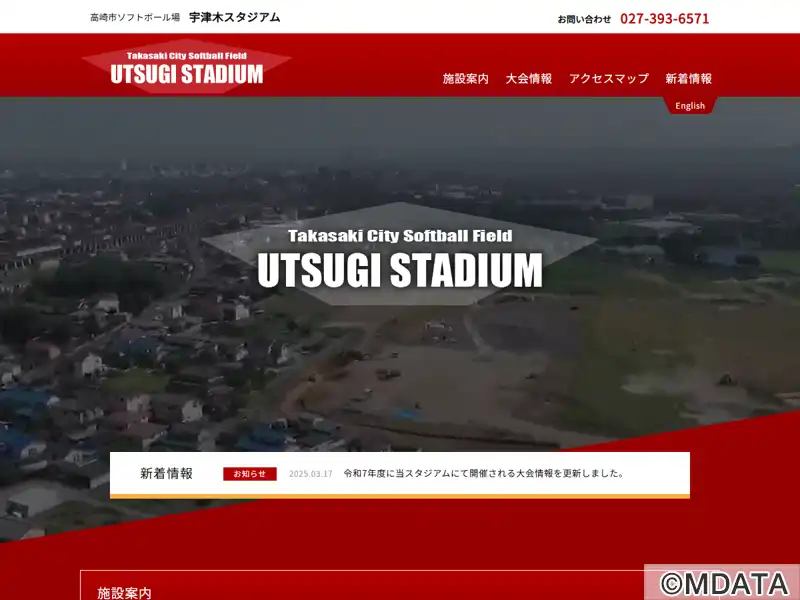The height and width of the screenshot is (600, 800).
Task: Call phone number 027-393-6571
Action: [664, 19]
